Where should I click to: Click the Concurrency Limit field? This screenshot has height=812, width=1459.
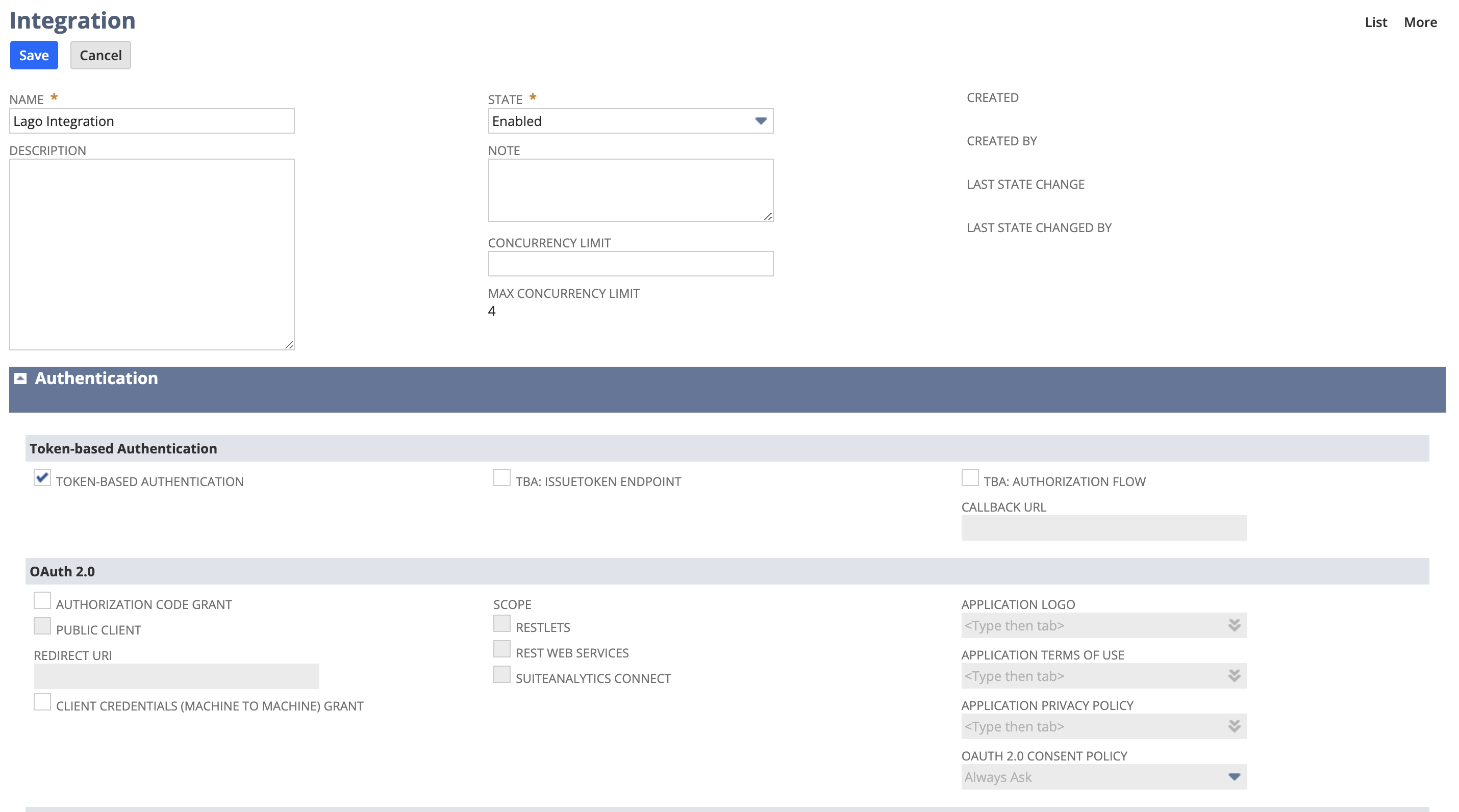pos(631,264)
